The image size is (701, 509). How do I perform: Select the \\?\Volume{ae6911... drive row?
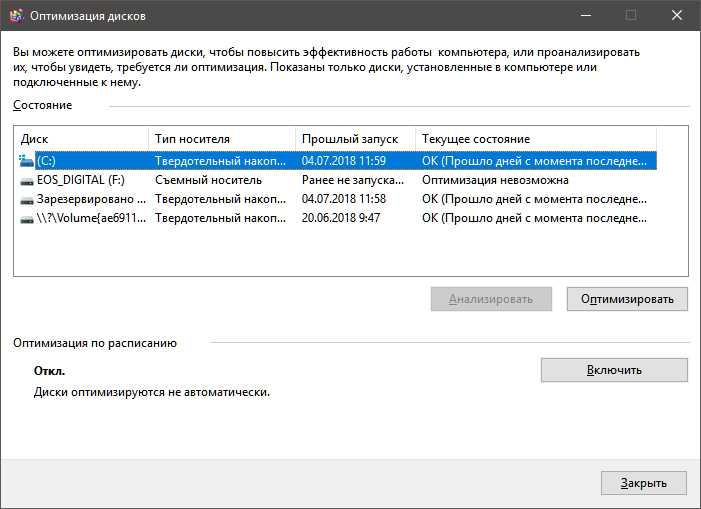336,218
